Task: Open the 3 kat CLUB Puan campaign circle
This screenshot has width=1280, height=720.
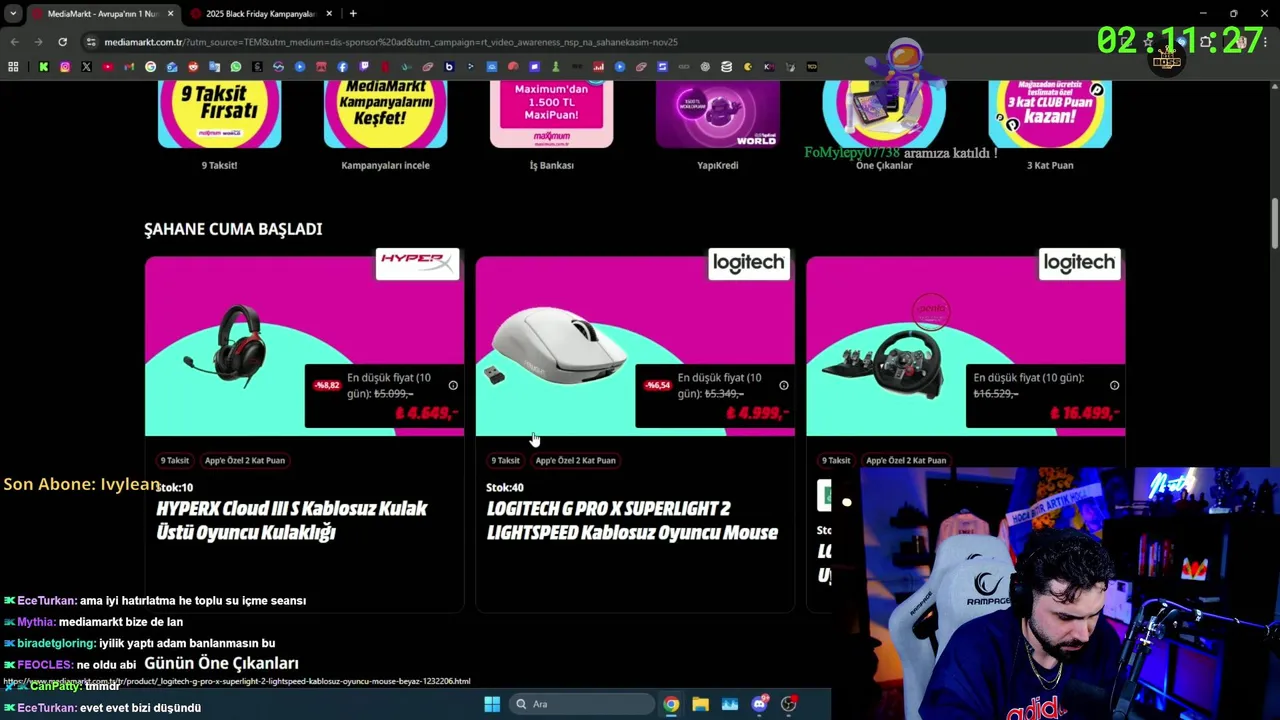Action: point(1050,114)
